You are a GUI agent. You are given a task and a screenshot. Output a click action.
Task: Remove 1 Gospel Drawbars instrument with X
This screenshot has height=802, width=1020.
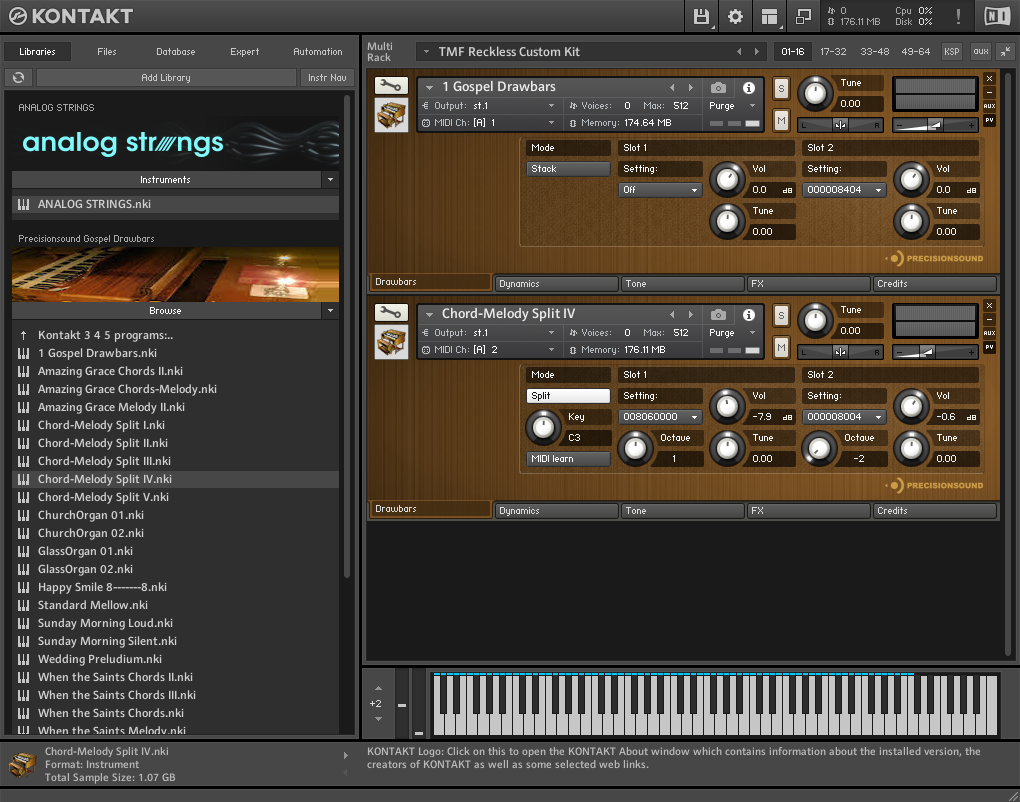coord(989,79)
